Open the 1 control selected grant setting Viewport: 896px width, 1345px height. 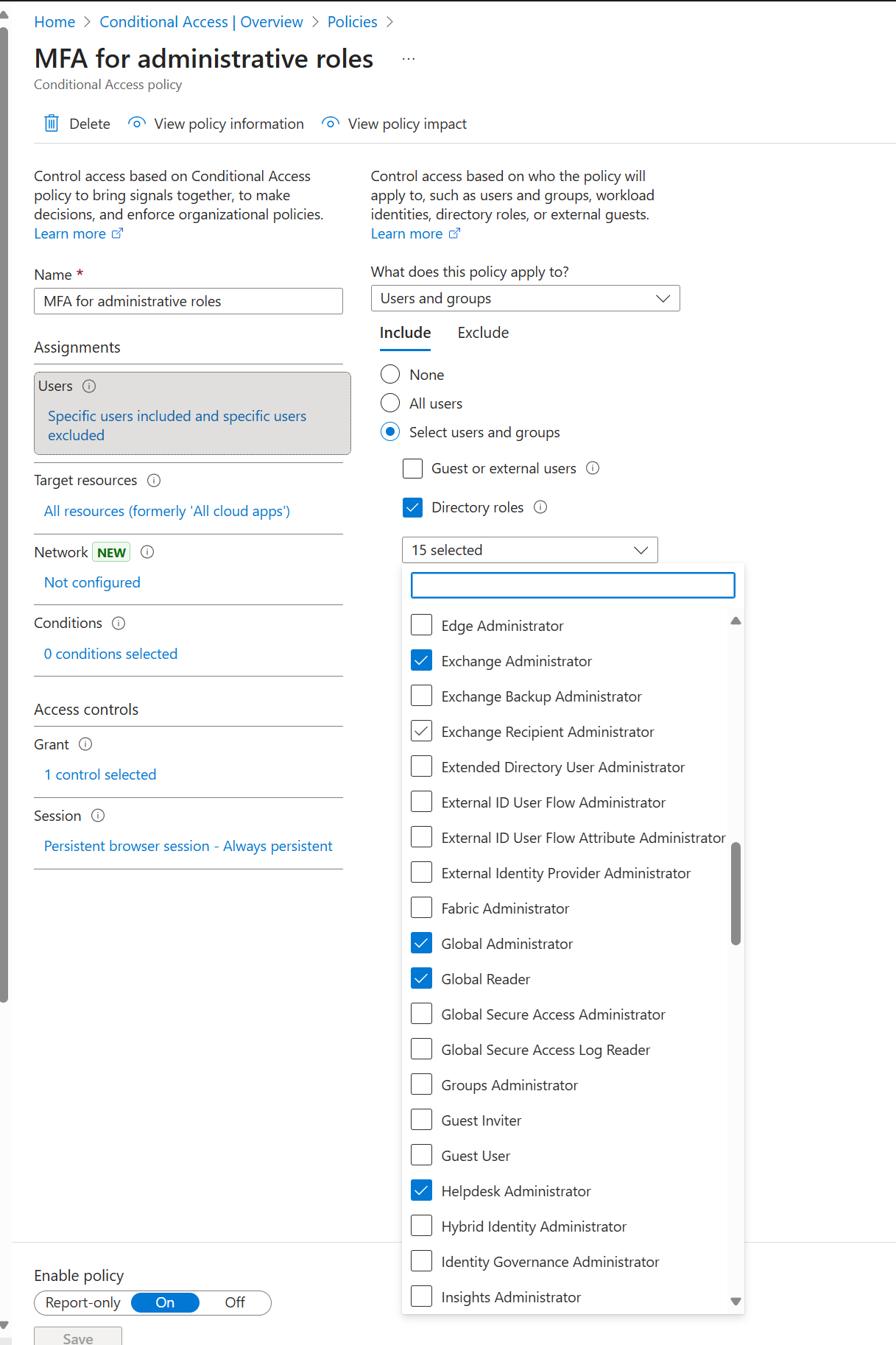click(100, 774)
